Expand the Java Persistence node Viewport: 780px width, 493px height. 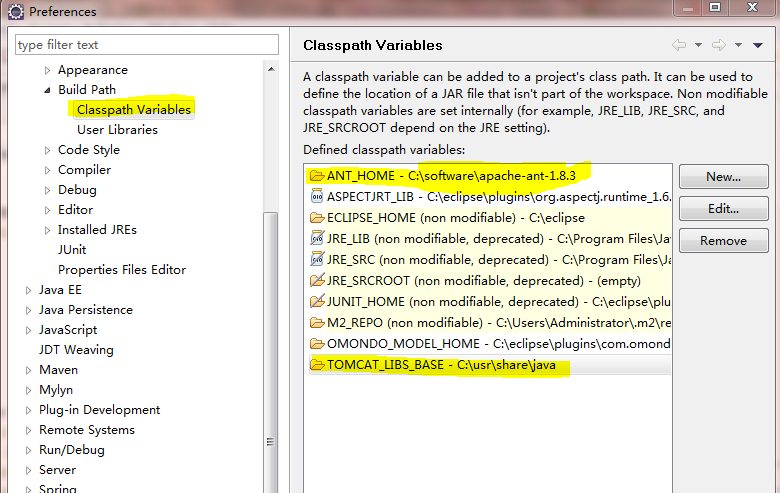(x=28, y=310)
